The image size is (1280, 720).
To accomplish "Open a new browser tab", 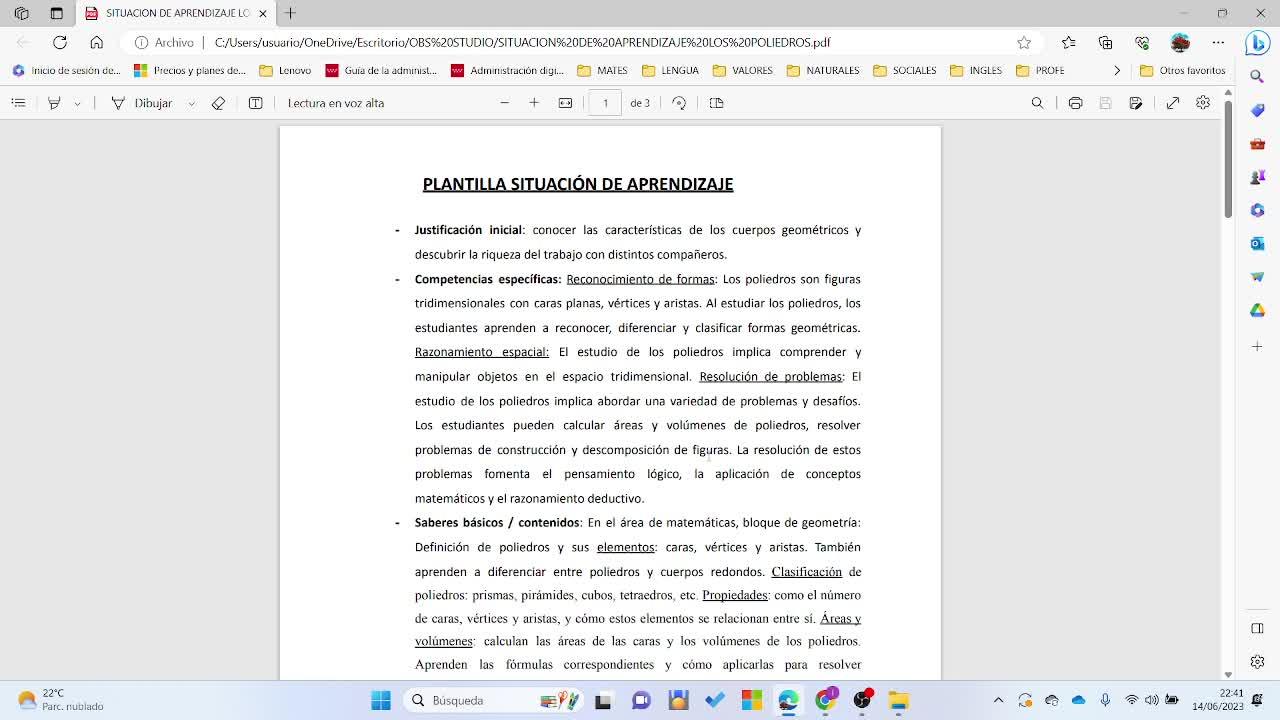I will [290, 13].
